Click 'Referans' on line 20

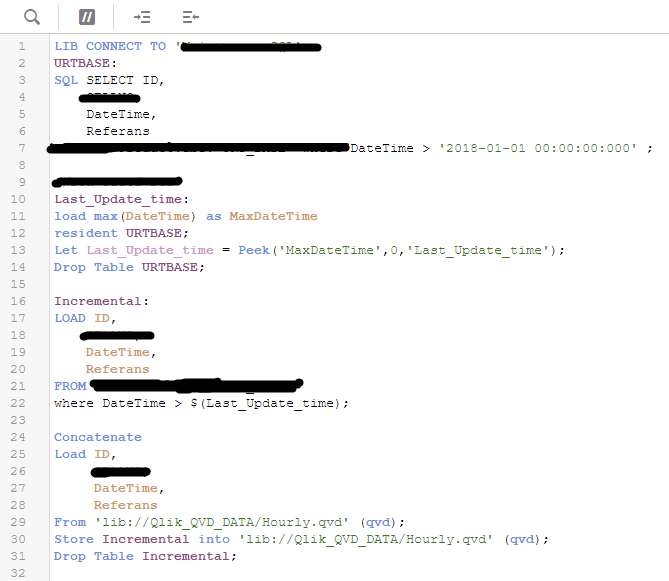click(117, 369)
